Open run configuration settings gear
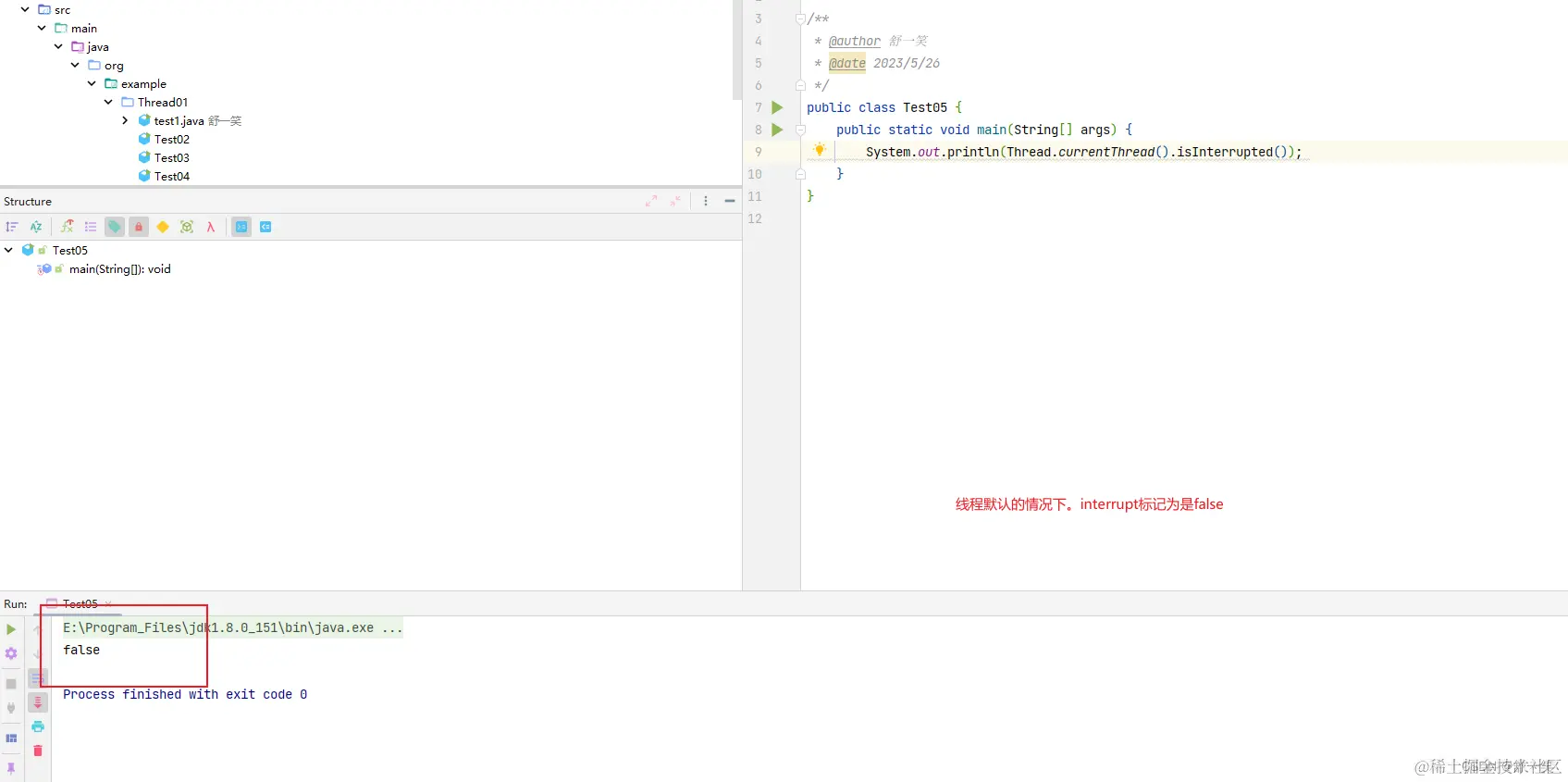The width and height of the screenshot is (1568, 782). click(x=11, y=653)
